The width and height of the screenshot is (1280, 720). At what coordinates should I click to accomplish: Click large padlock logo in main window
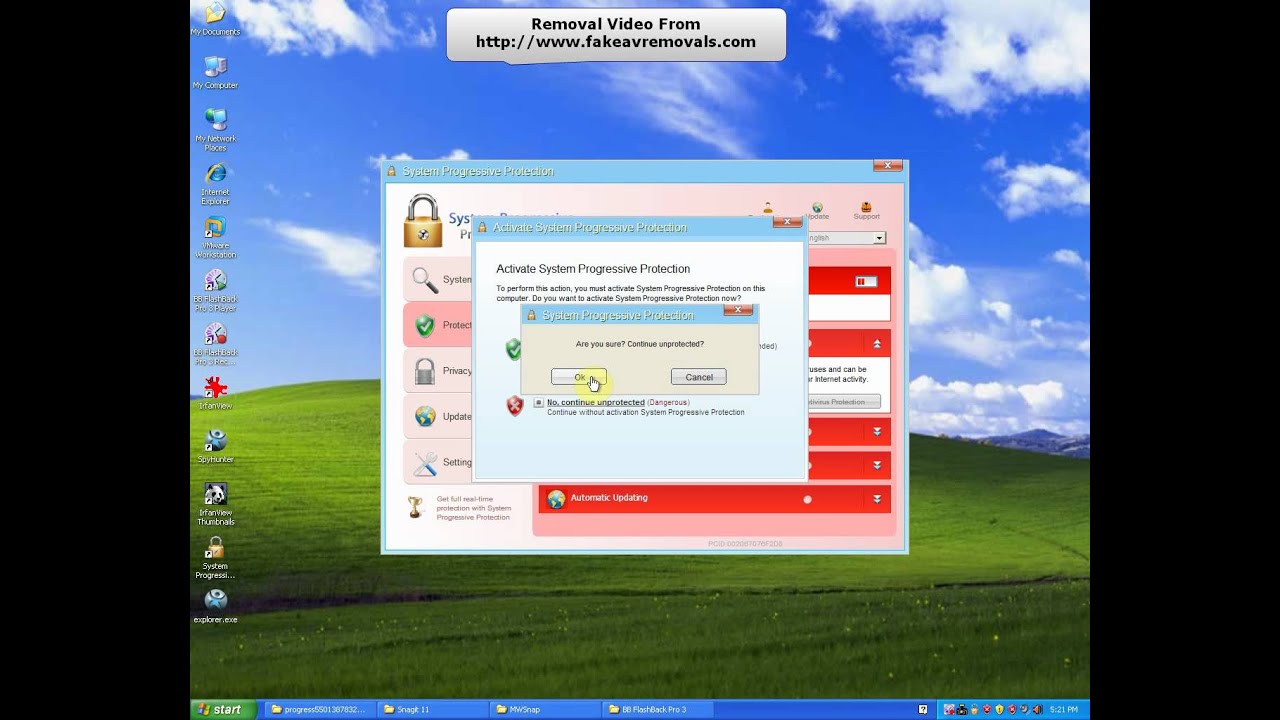coord(423,221)
